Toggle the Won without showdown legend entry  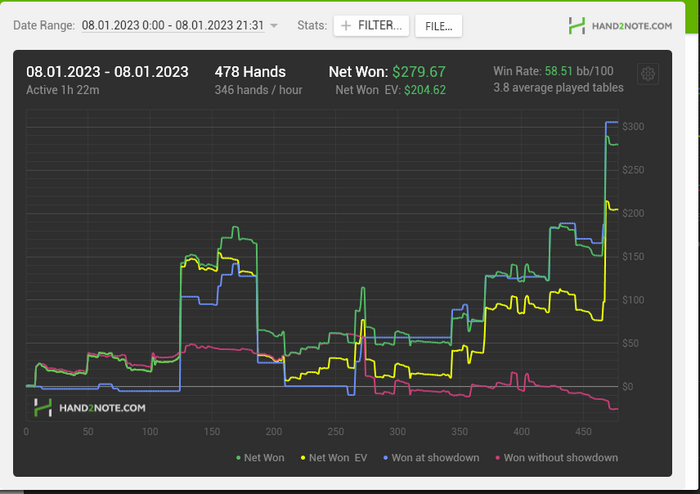tap(557, 457)
